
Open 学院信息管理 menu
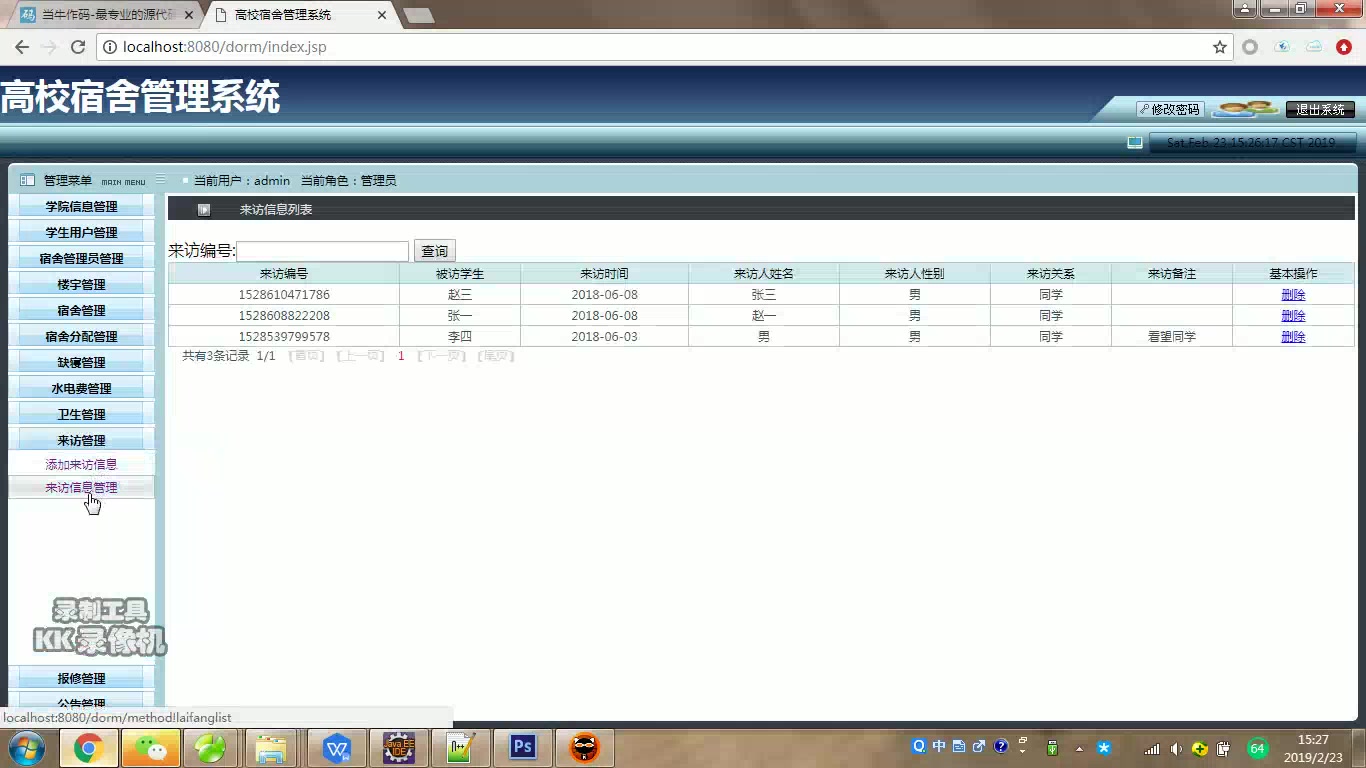(x=81, y=206)
